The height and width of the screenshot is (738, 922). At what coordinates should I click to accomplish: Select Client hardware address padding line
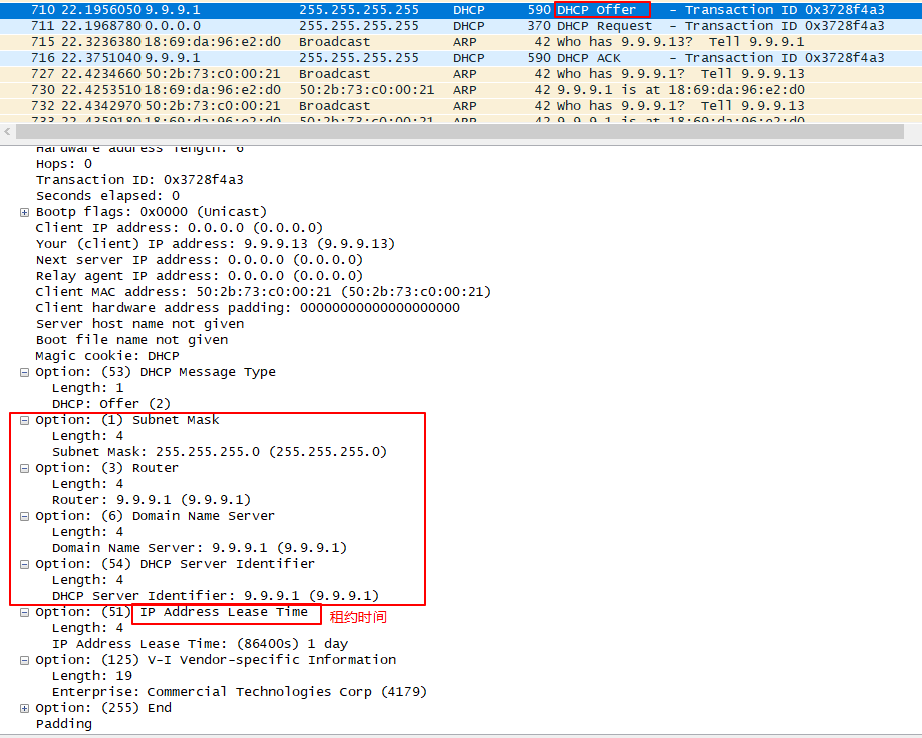coord(248,308)
